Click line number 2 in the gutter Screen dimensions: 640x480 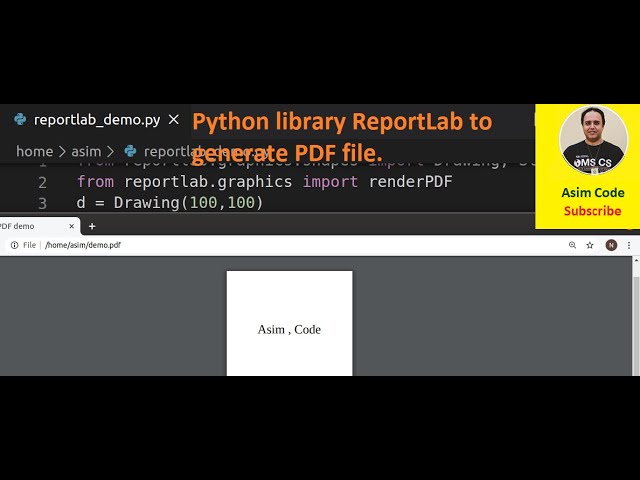(x=42, y=182)
